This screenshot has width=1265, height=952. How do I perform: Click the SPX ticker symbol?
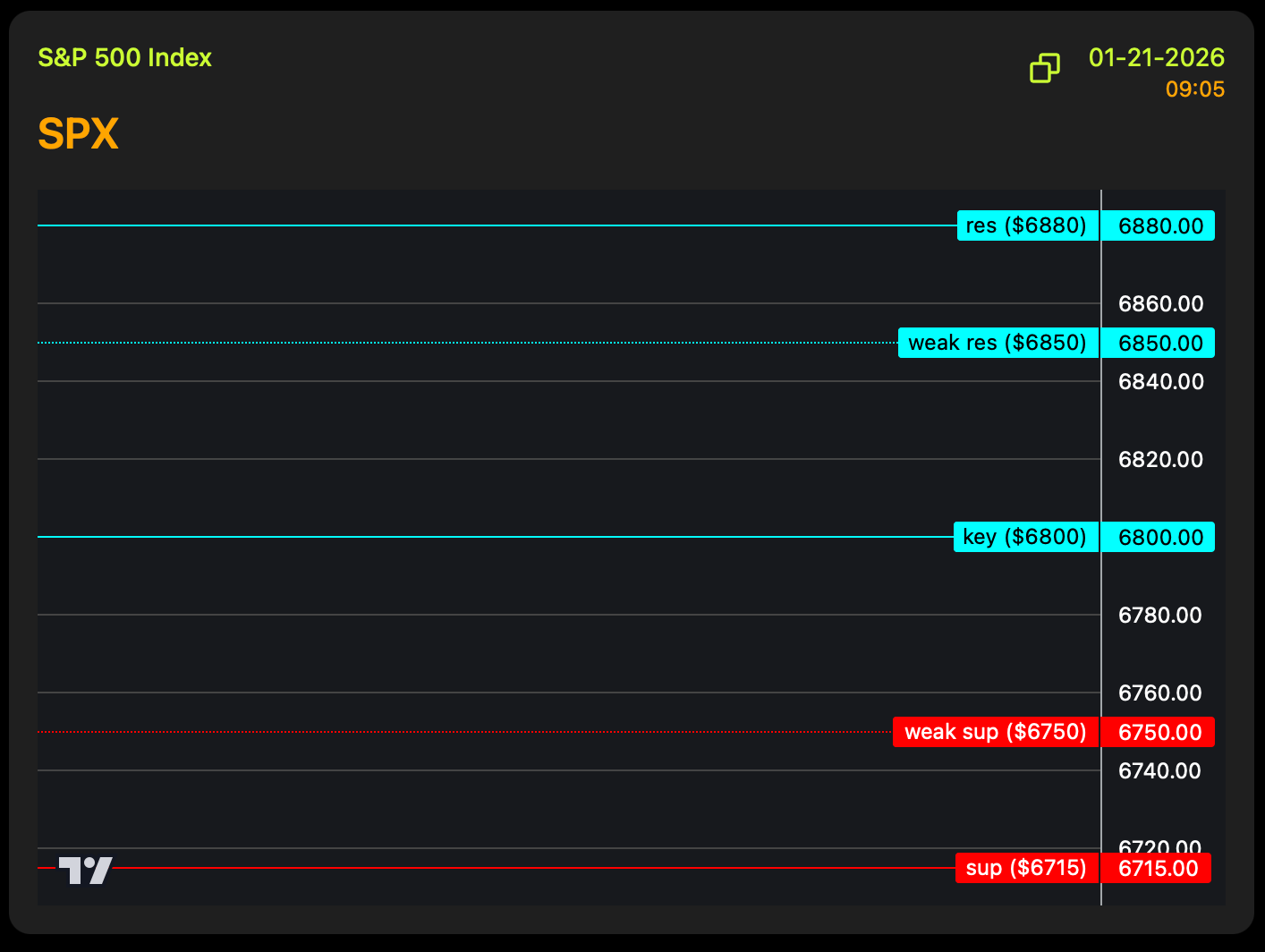[78, 134]
